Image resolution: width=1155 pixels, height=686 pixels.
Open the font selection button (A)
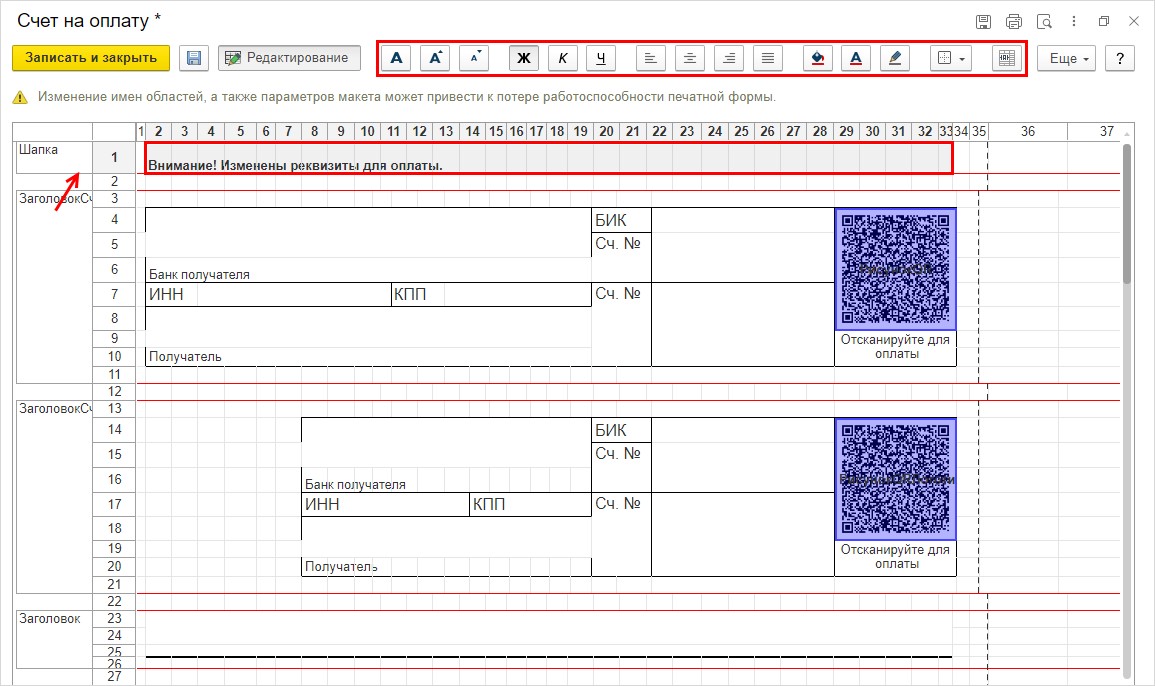[396, 58]
